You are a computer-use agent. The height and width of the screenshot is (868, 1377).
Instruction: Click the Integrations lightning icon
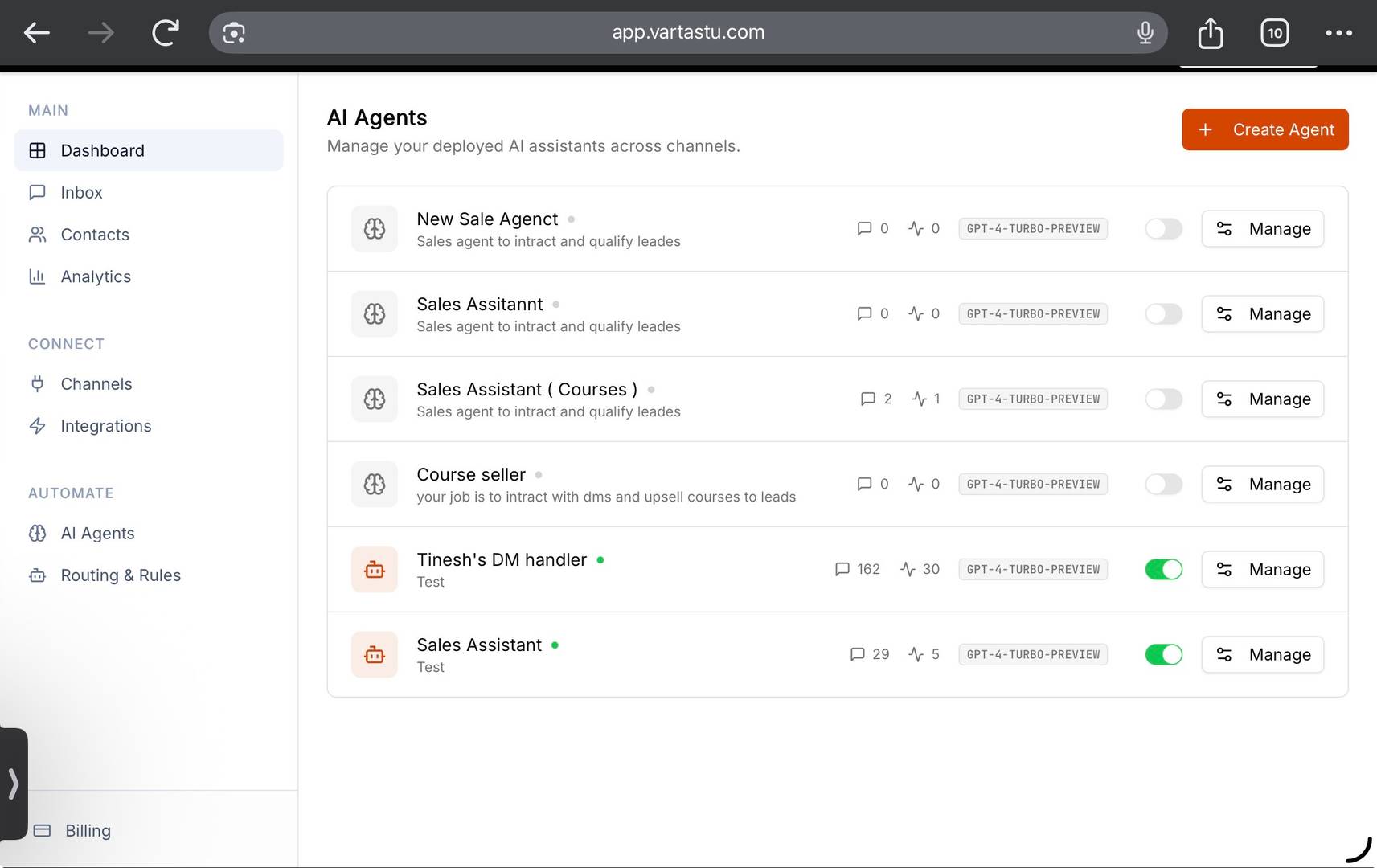(38, 425)
